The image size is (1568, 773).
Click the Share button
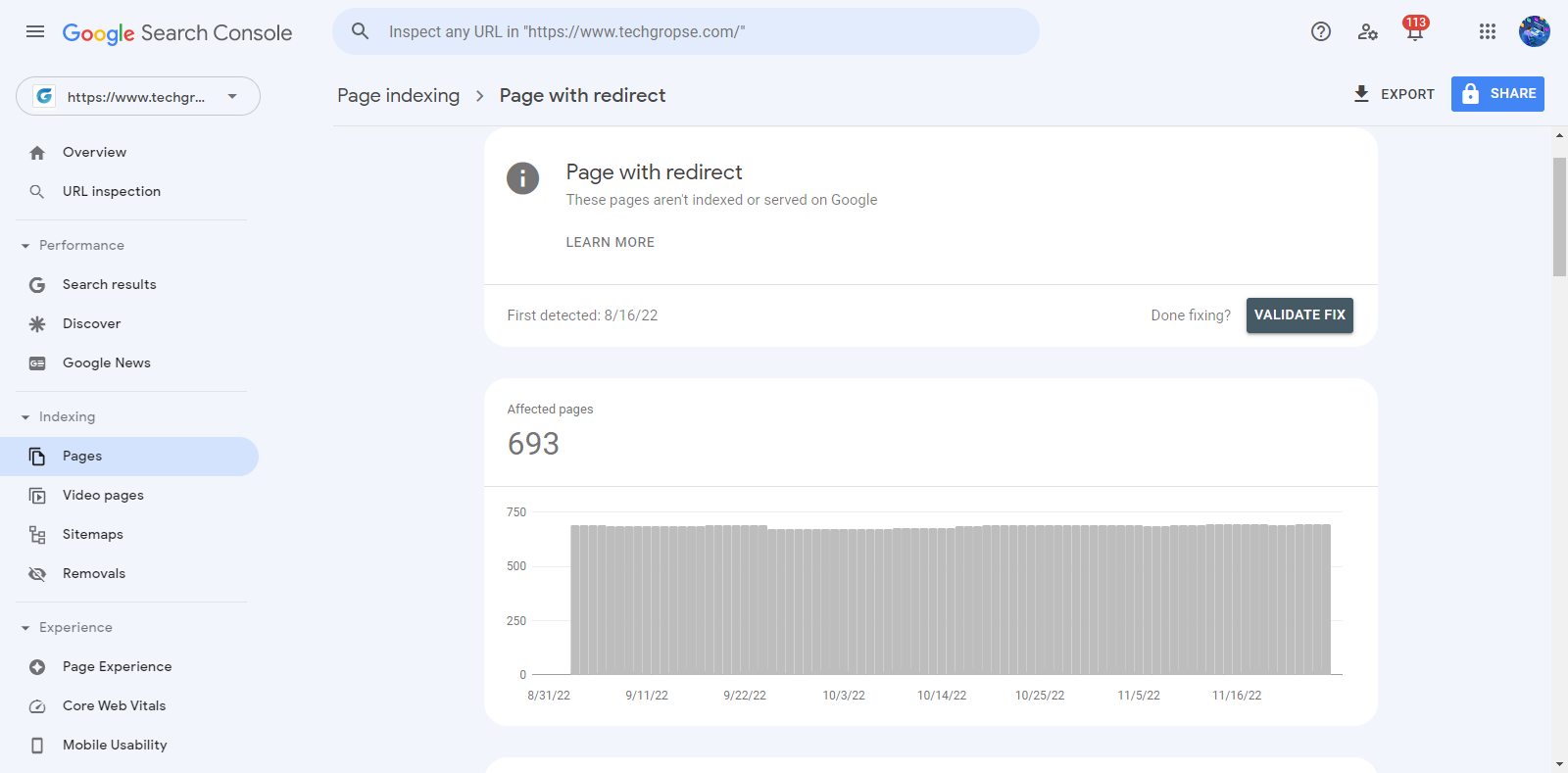tap(1497, 94)
